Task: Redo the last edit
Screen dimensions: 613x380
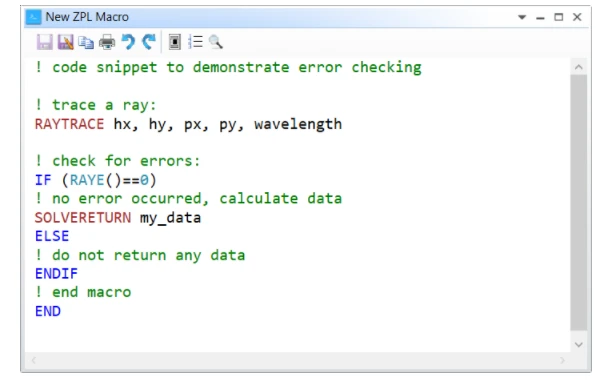Action: point(149,42)
